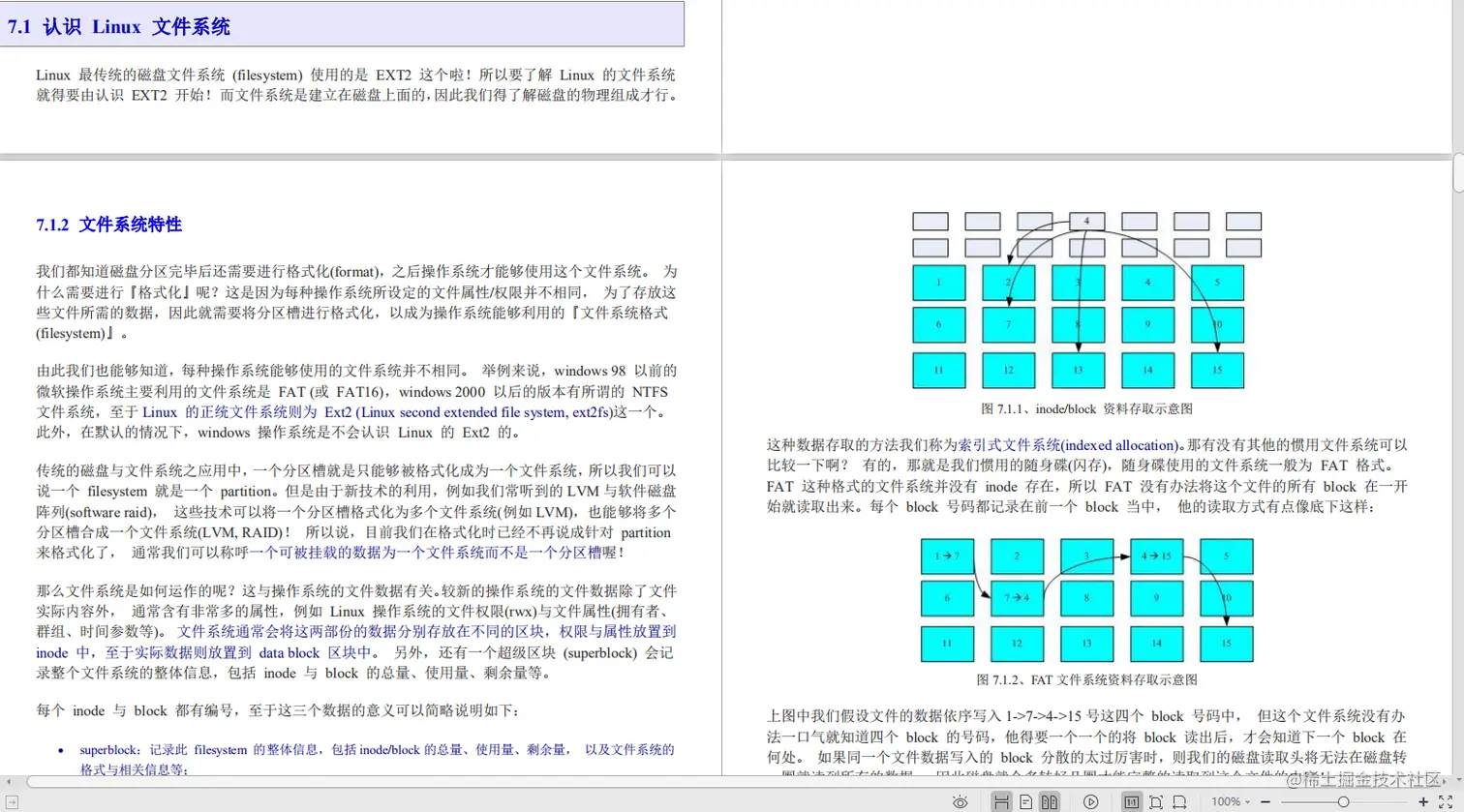Viewport: 1464px width, 812px height.
Task: Select the fit-to-width page icon
Action: click(1181, 802)
